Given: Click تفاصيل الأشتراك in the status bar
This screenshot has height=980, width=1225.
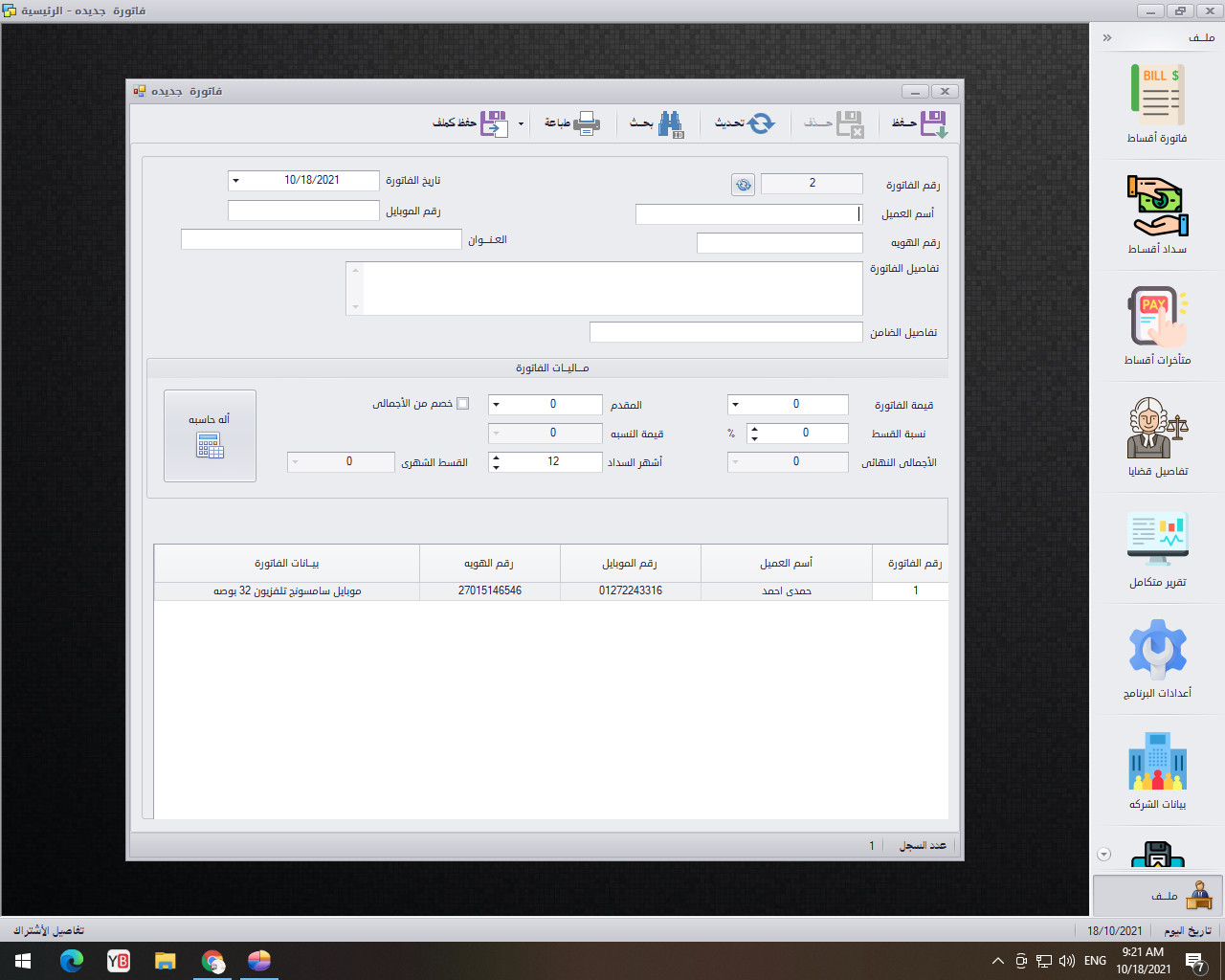Looking at the screenshot, I should point(49,930).
